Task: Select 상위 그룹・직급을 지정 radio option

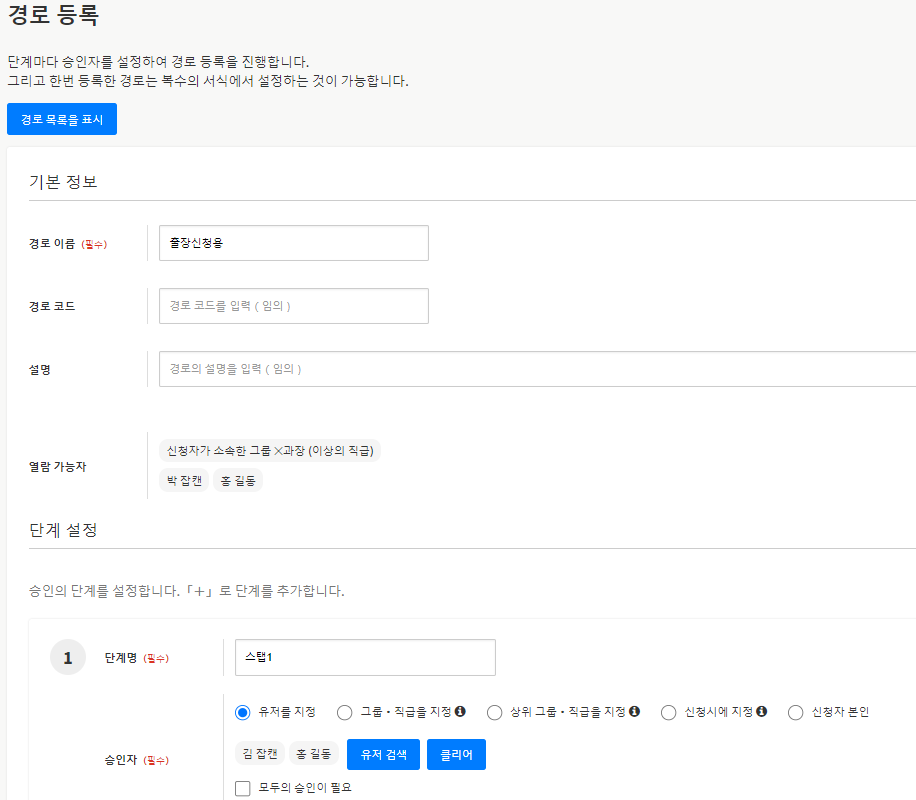Action: (x=494, y=713)
